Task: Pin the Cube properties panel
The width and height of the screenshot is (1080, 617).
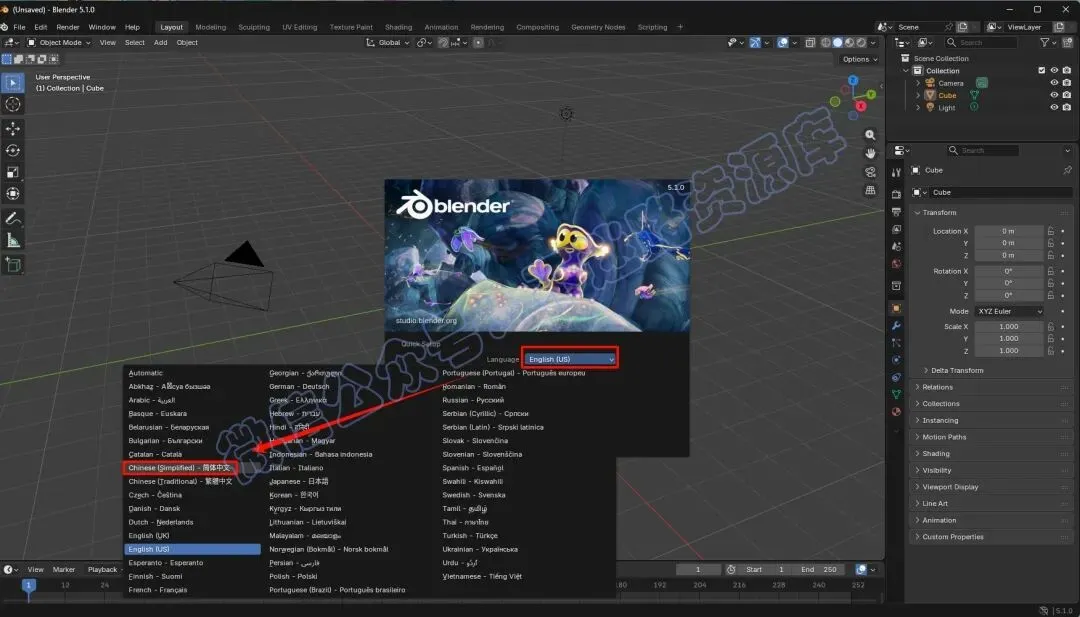Action: [x=1067, y=170]
